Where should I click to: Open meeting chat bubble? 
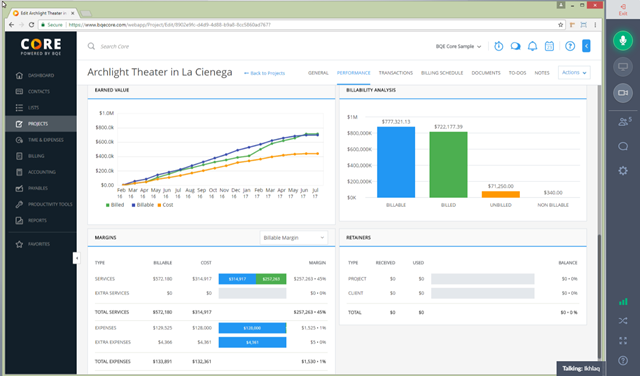(x=623, y=146)
